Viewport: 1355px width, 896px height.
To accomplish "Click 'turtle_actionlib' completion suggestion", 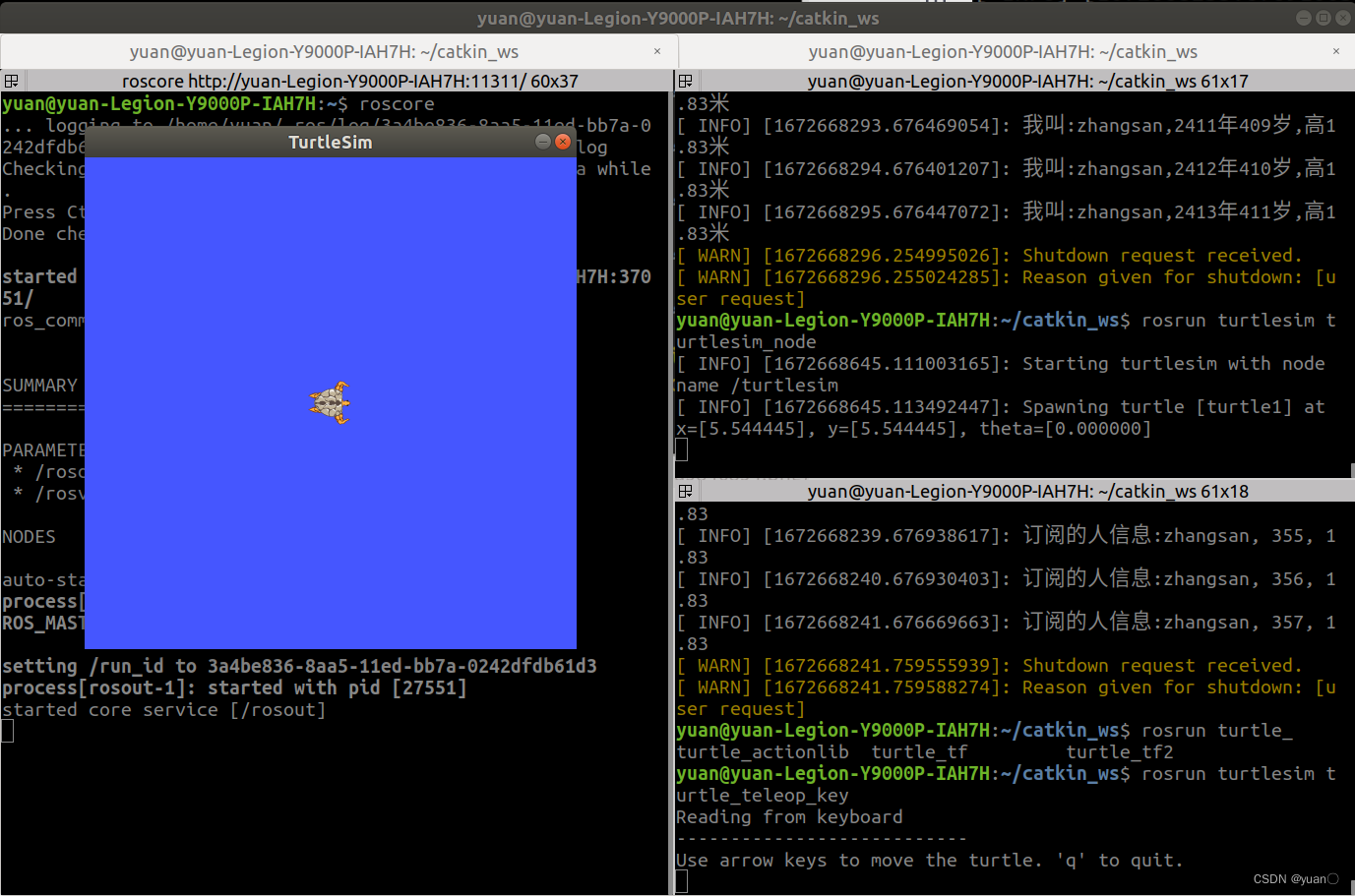I will click(x=763, y=751).
